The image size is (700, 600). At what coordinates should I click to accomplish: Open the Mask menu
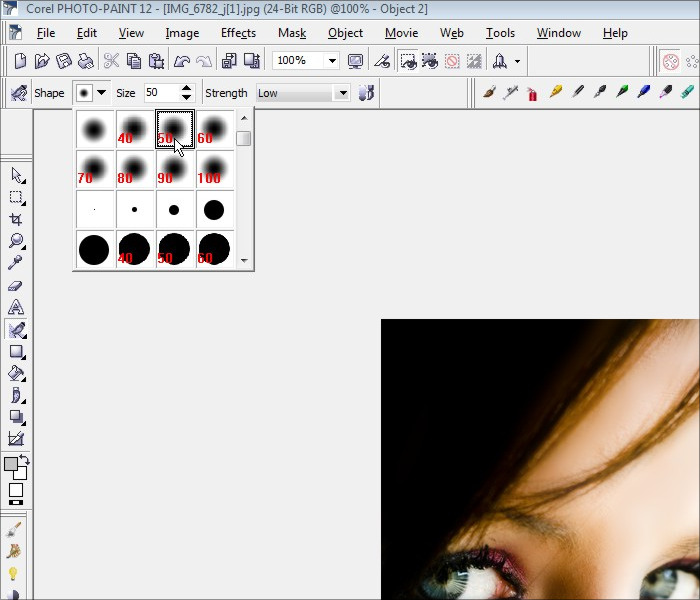click(291, 33)
